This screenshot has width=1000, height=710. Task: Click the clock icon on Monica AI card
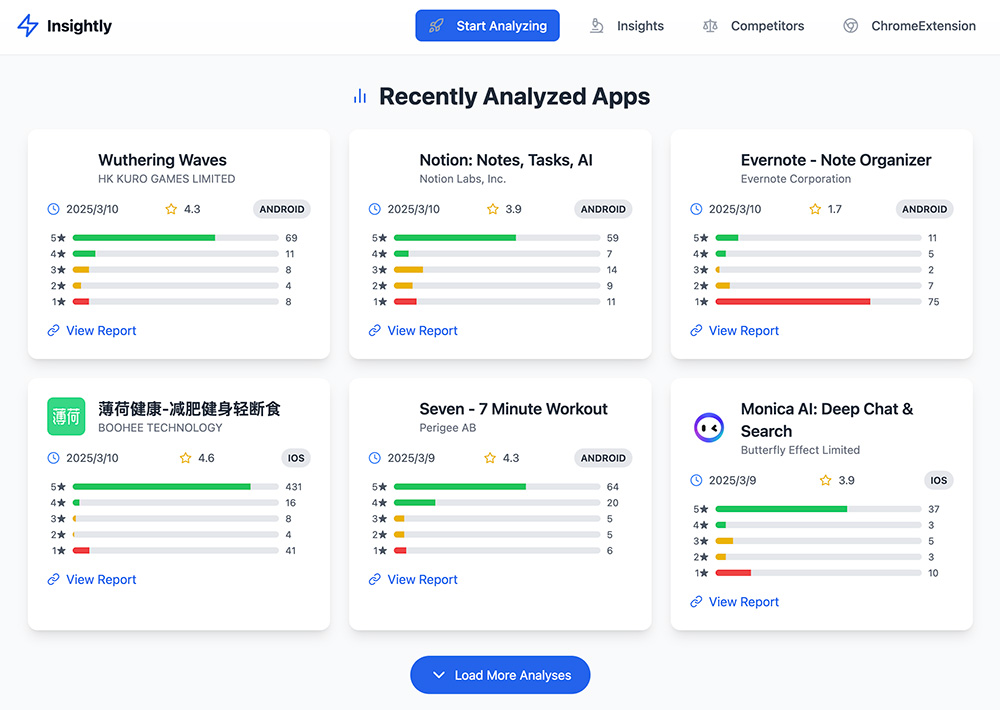[x=696, y=480]
